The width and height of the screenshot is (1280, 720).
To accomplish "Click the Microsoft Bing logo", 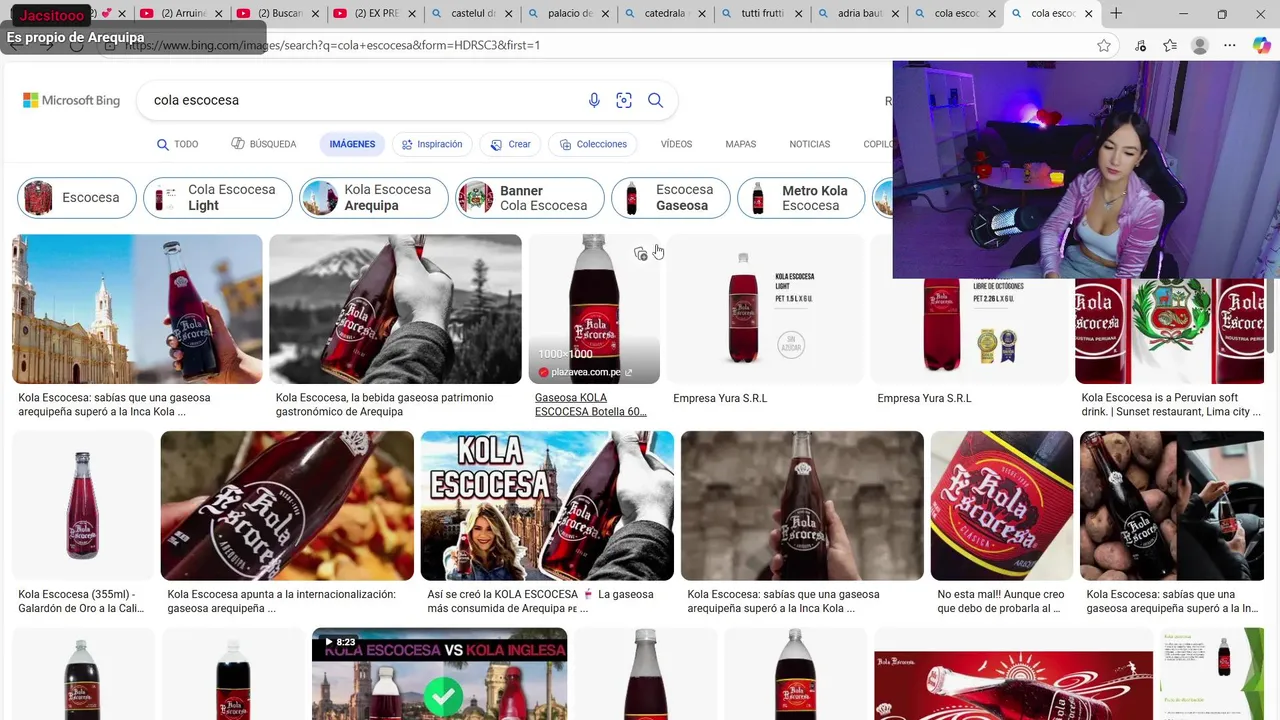I will pyautogui.click(x=71, y=100).
